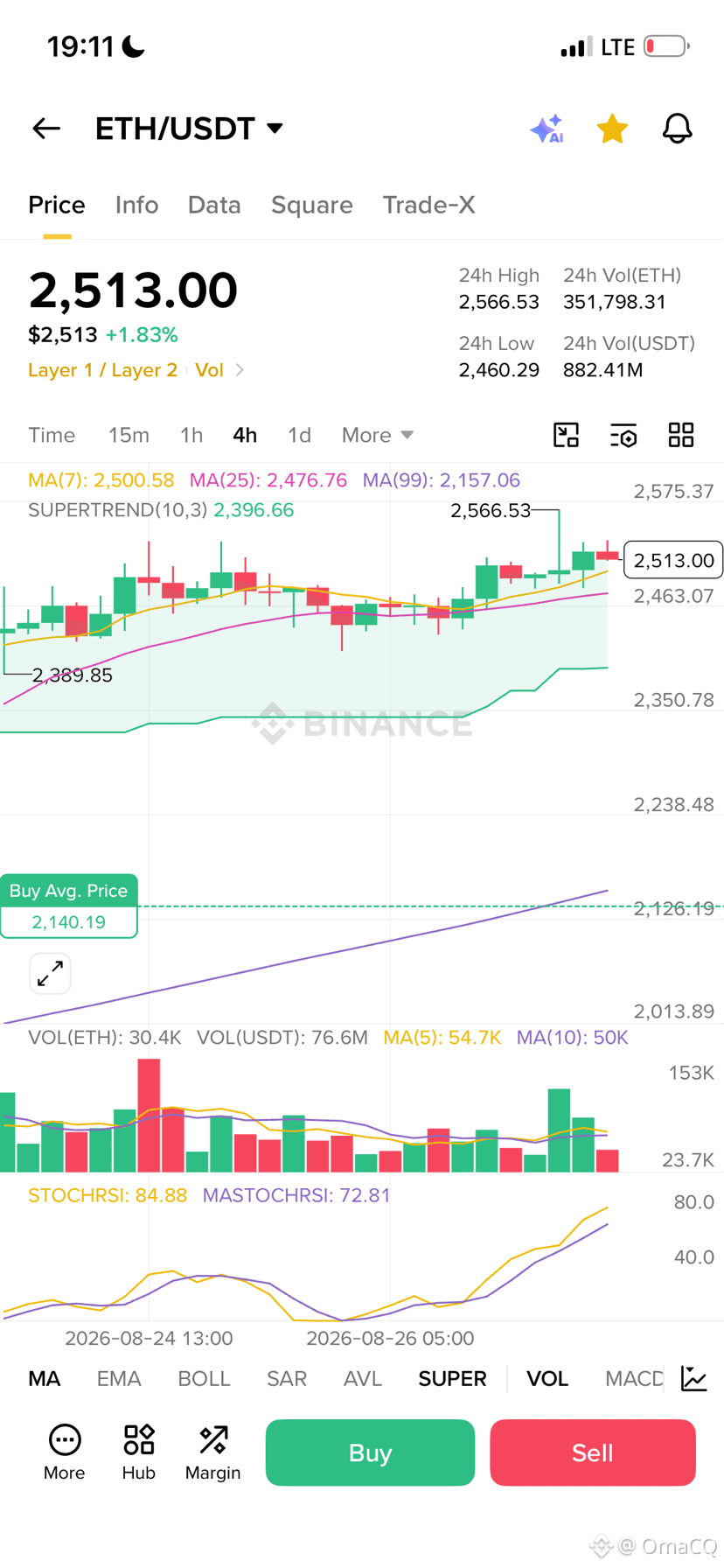This screenshot has height=1568, width=724.
Task: Go back using the left arrow
Action: pos(46,129)
